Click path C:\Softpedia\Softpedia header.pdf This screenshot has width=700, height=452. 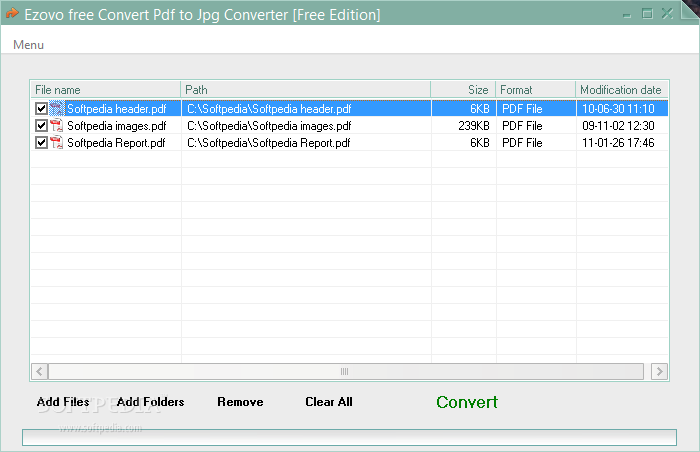[269, 109]
